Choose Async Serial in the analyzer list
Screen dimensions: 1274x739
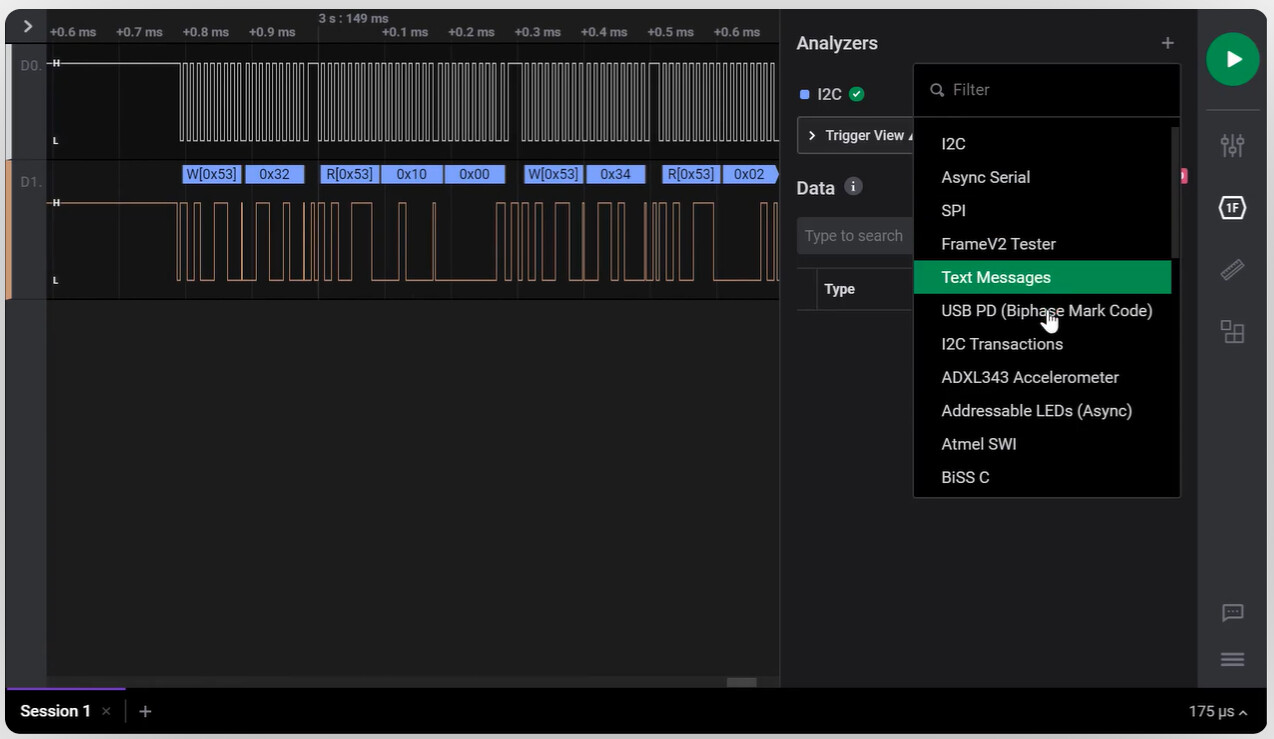click(x=985, y=177)
